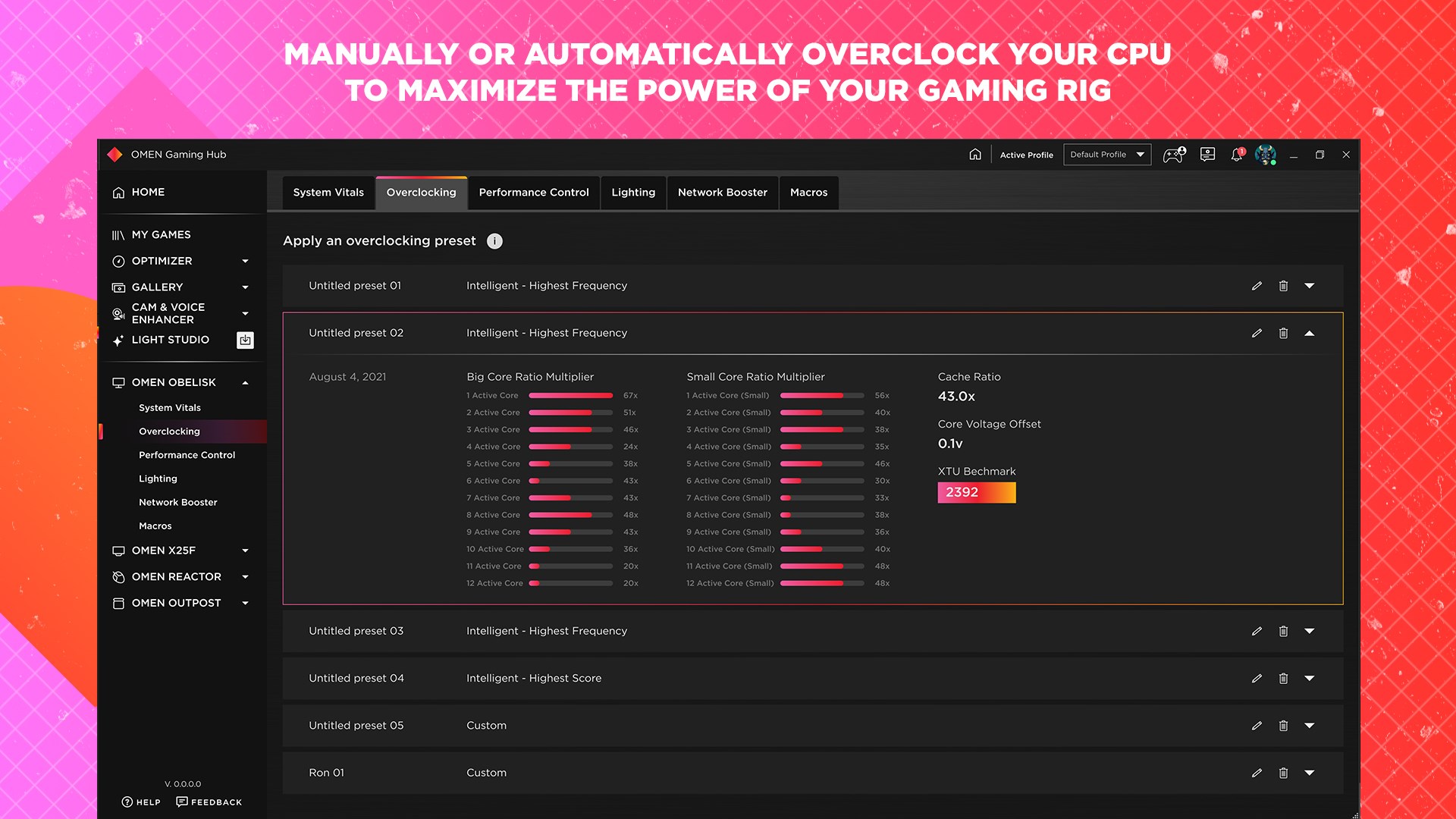
Task: Open notifications bell icon
Action: [1236, 155]
